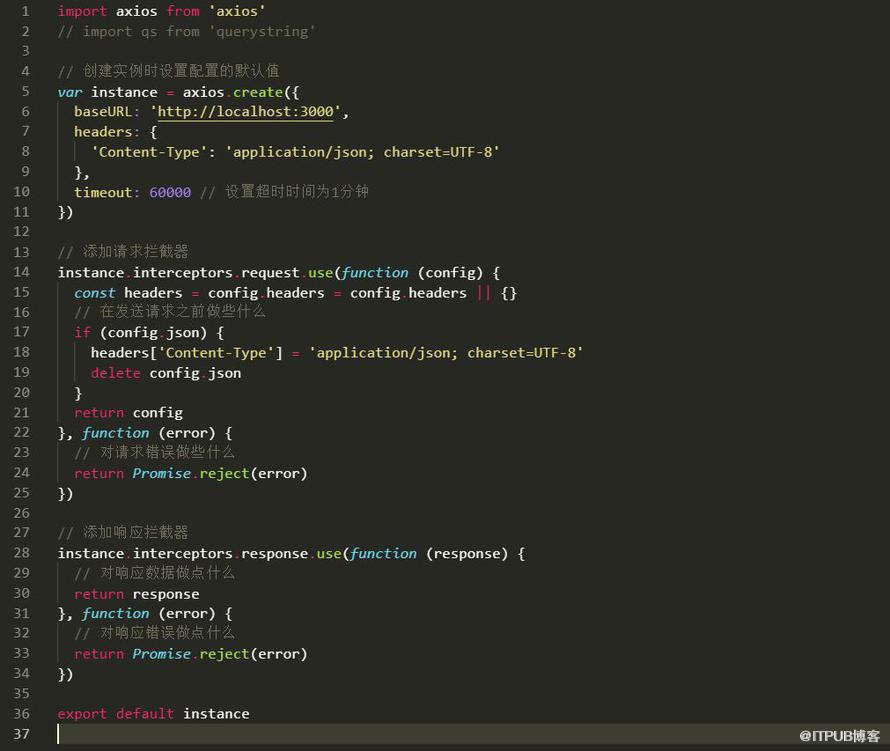Click the comment 创建实例时设置配置的默认值

tap(169, 71)
